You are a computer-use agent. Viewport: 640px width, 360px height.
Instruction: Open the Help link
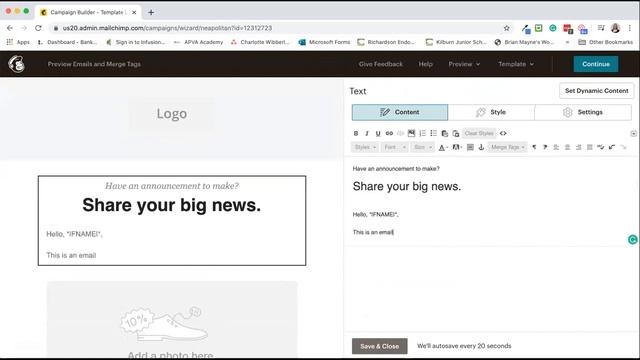coord(425,64)
